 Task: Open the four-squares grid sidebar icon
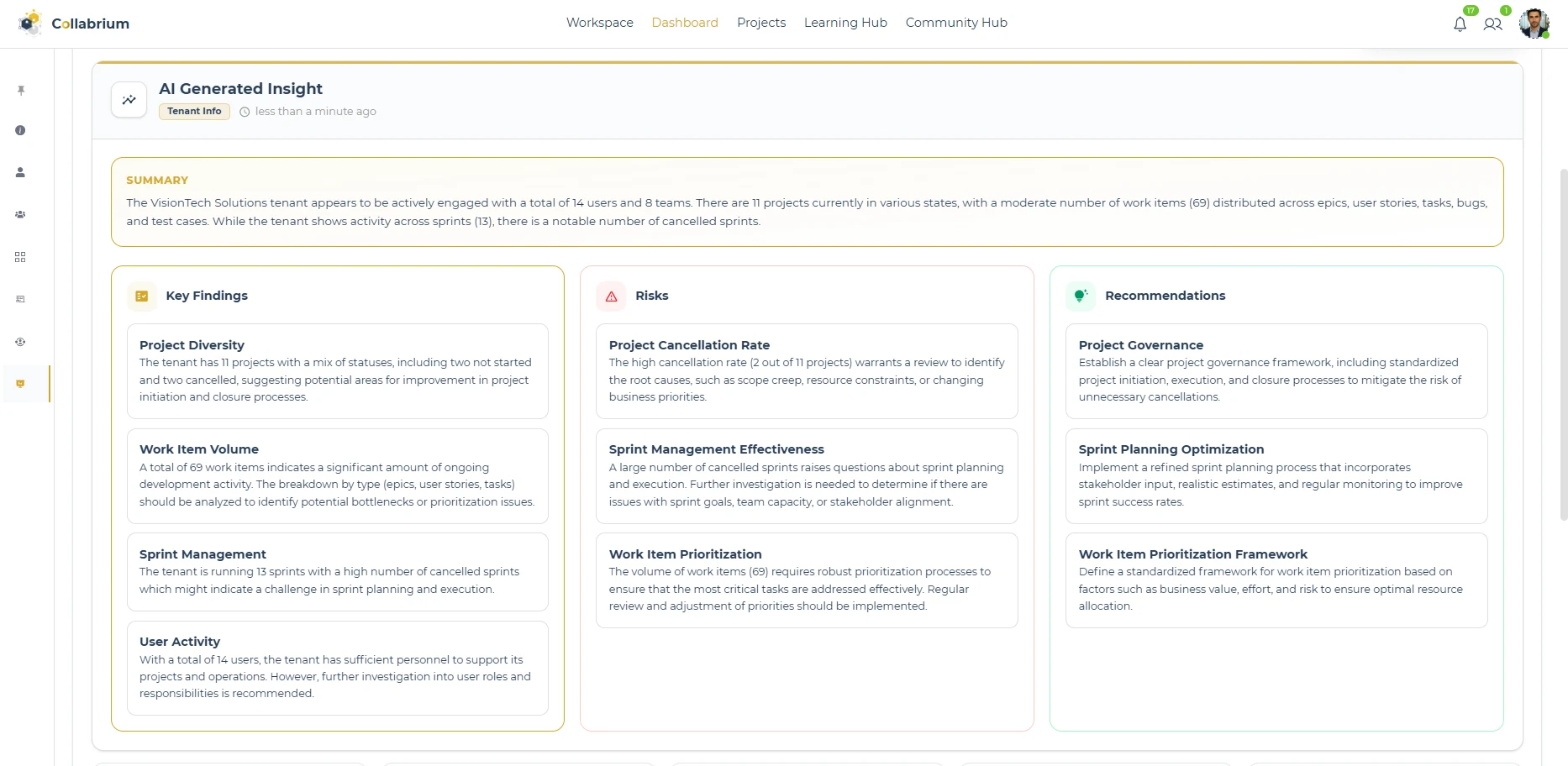[x=20, y=257]
